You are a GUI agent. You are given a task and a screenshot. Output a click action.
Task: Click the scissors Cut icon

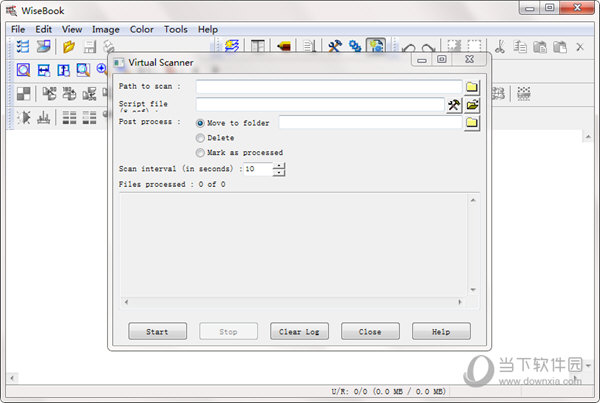click(x=500, y=47)
